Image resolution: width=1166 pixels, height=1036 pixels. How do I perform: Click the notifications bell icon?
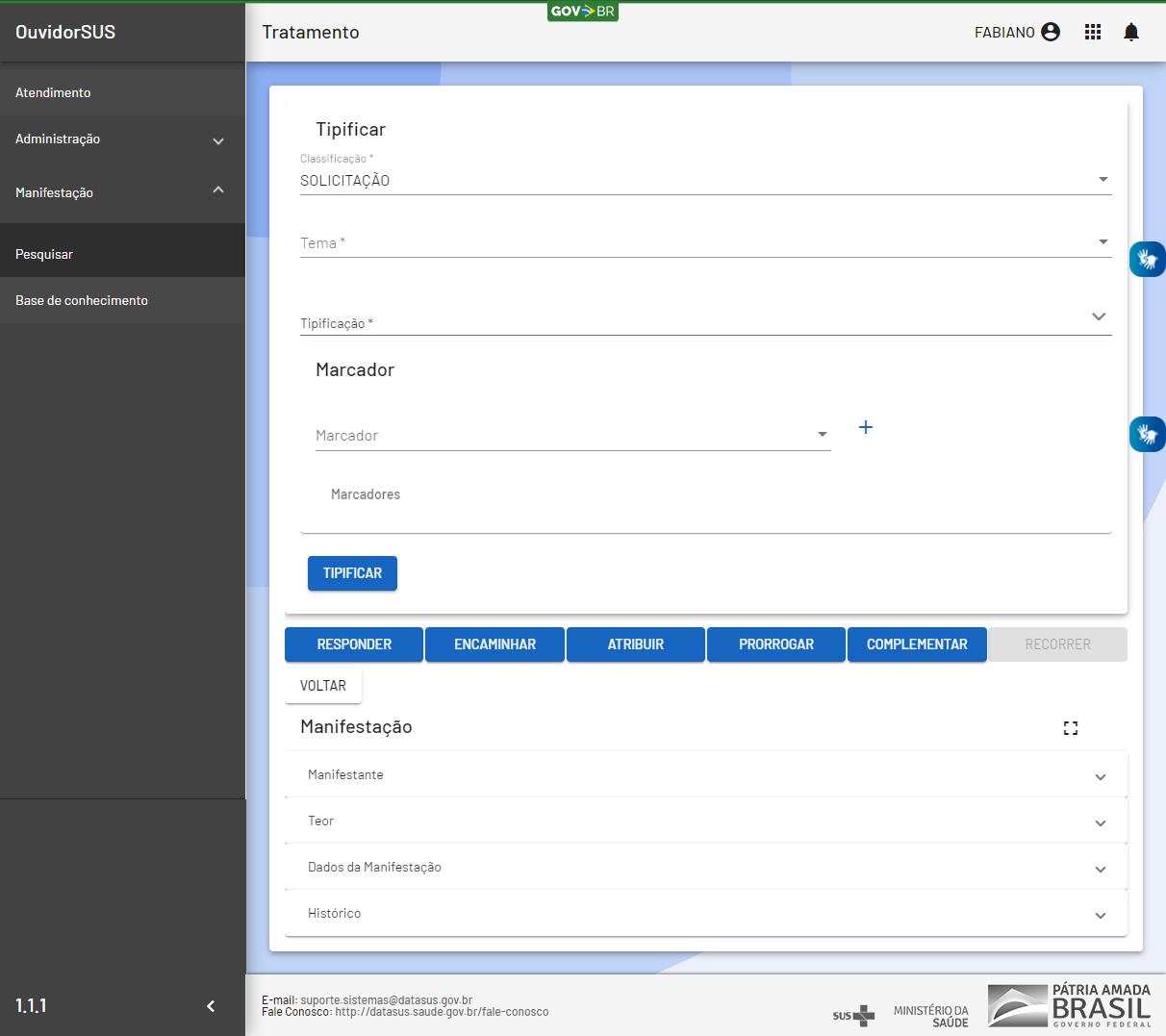coord(1131,32)
